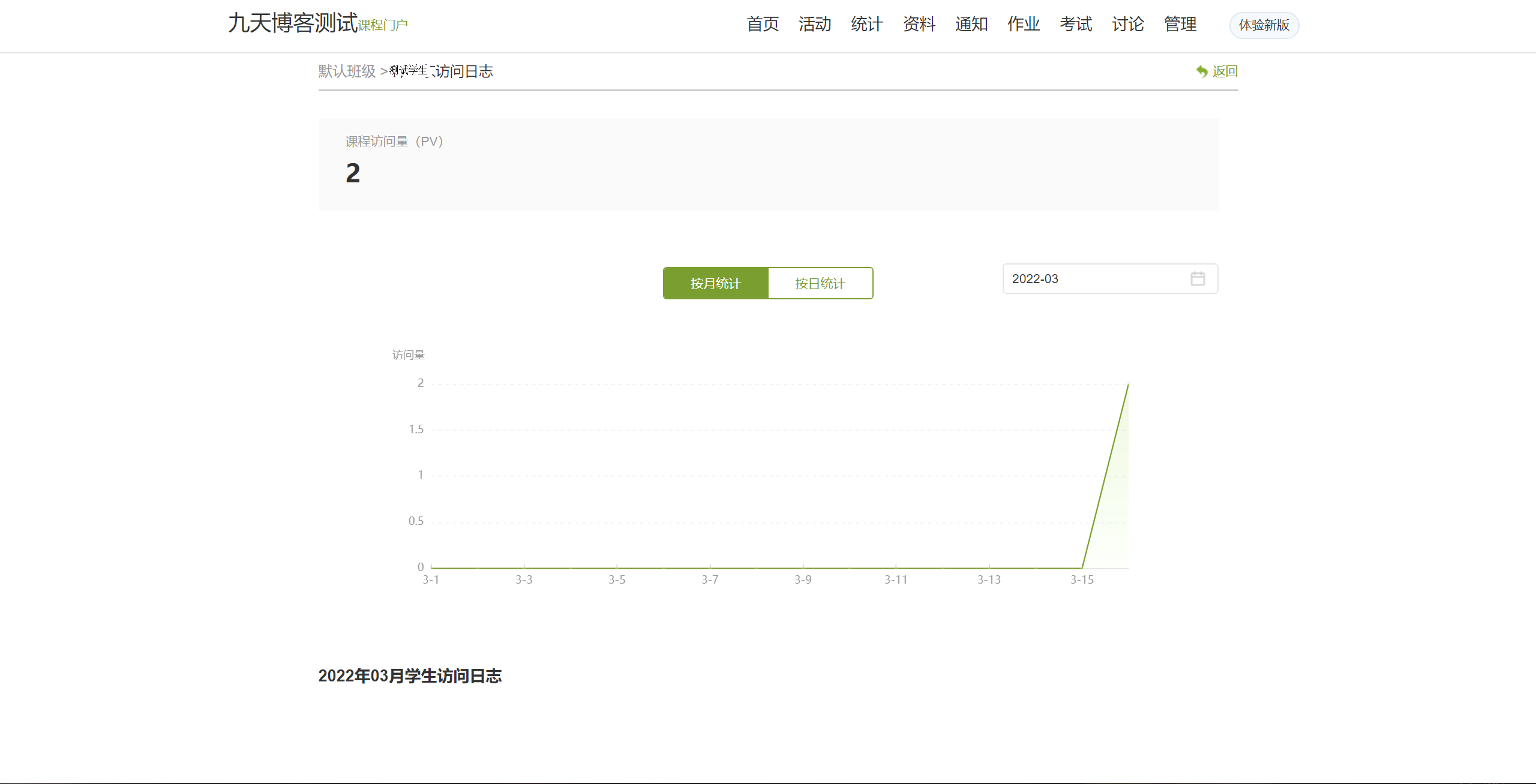The width and height of the screenshot is (1536, 784).
Task: Open the 讨论 discussion page
Action: [1127, 24]
